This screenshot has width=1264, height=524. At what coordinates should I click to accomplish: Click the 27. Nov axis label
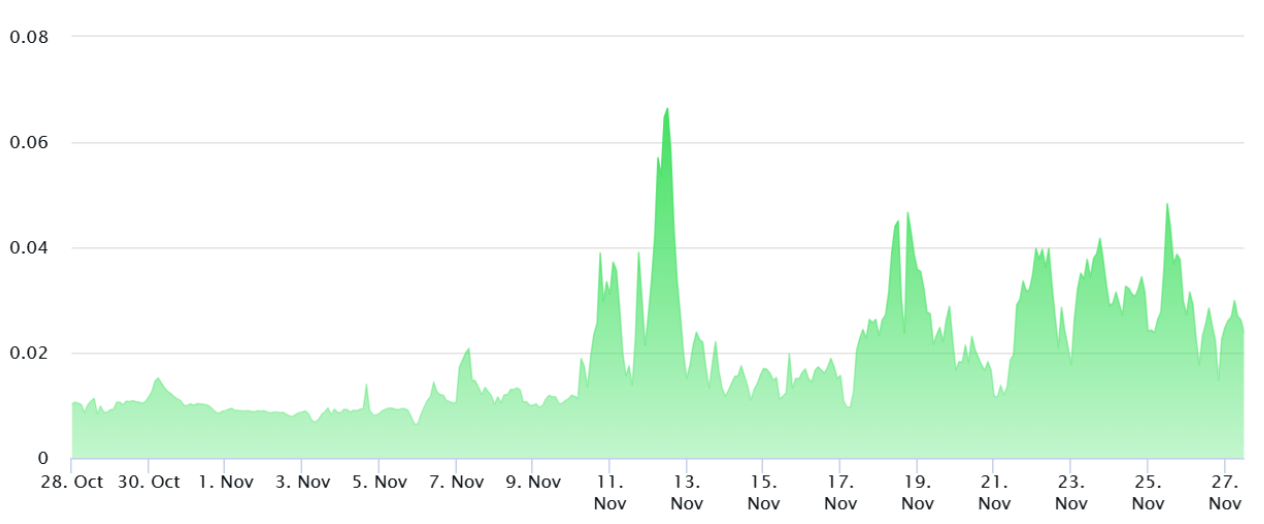pyautogui.click(x=1225, y=492)
